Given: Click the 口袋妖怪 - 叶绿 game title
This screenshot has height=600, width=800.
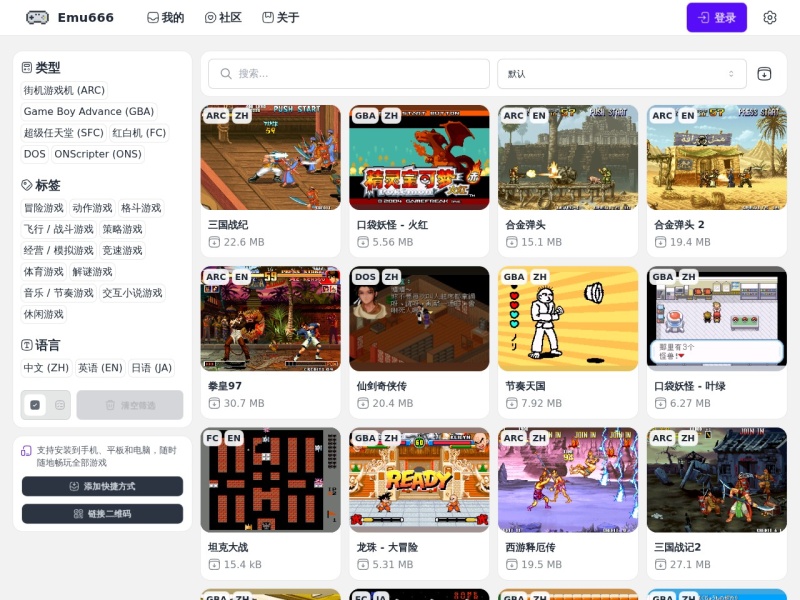Looking at the screenshot, I should pos(690,386).
